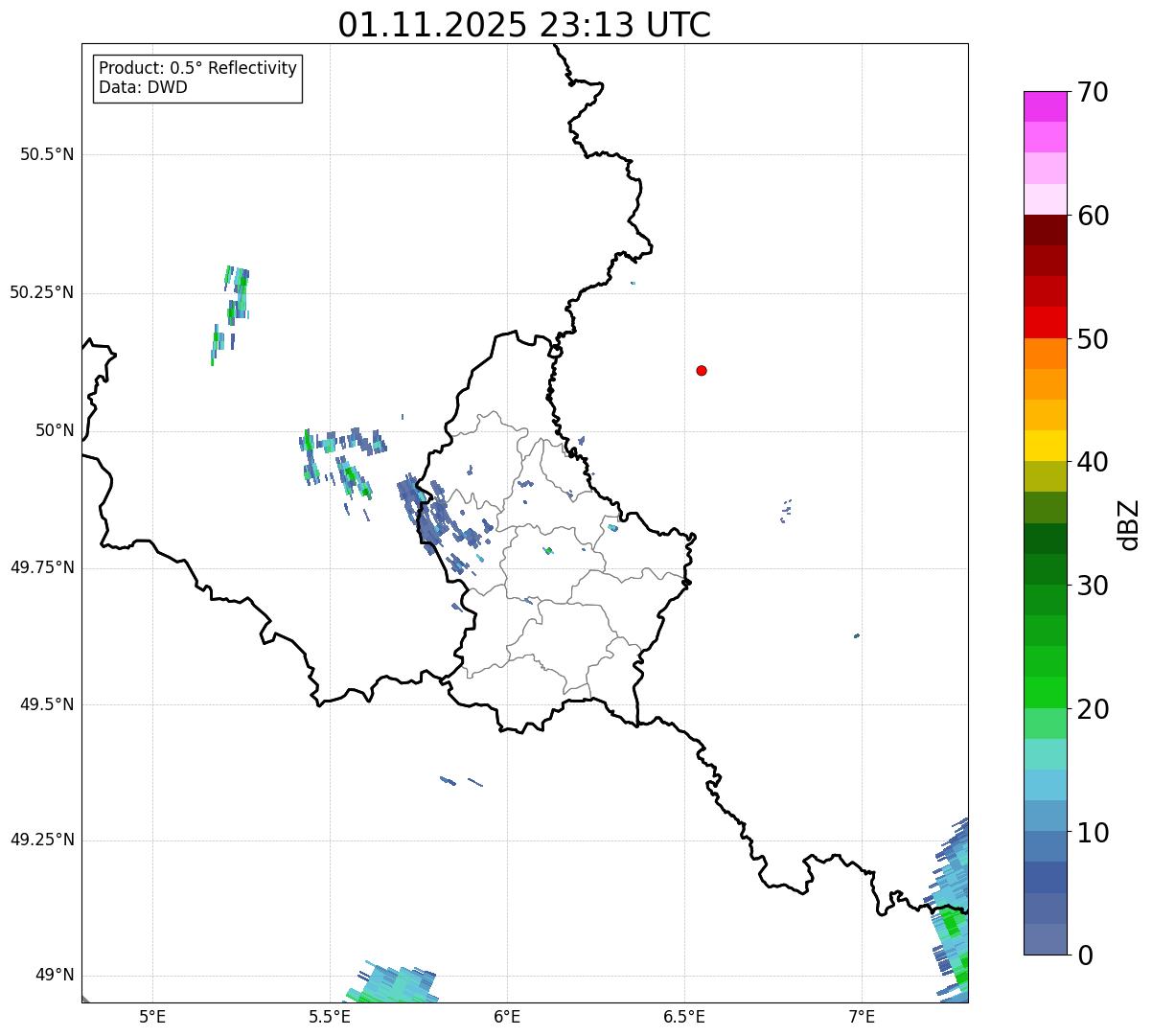Viewport: 1152px width, 1036px height.
Task: Click the 5°E longitude label
Action: tap(152, 1017)
